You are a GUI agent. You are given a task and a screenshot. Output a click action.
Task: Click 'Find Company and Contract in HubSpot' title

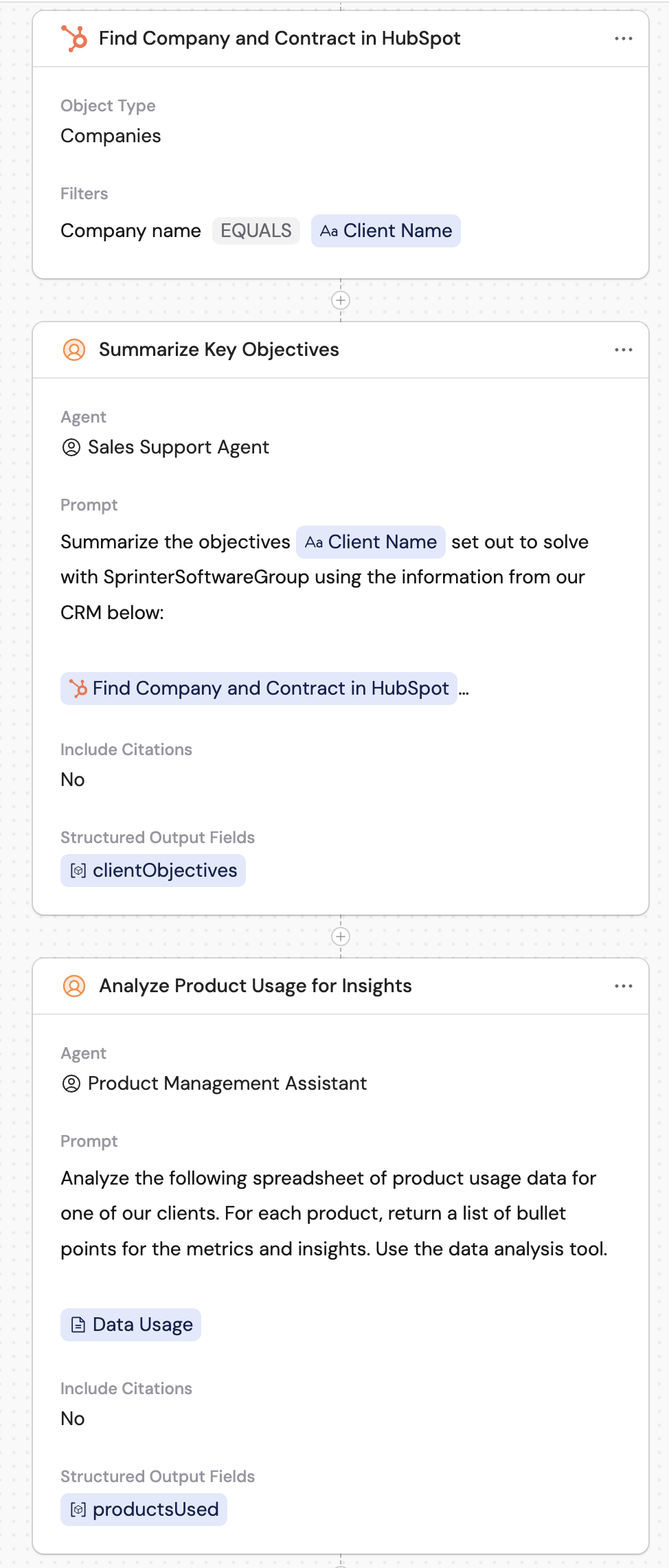(x=280, y=38)
